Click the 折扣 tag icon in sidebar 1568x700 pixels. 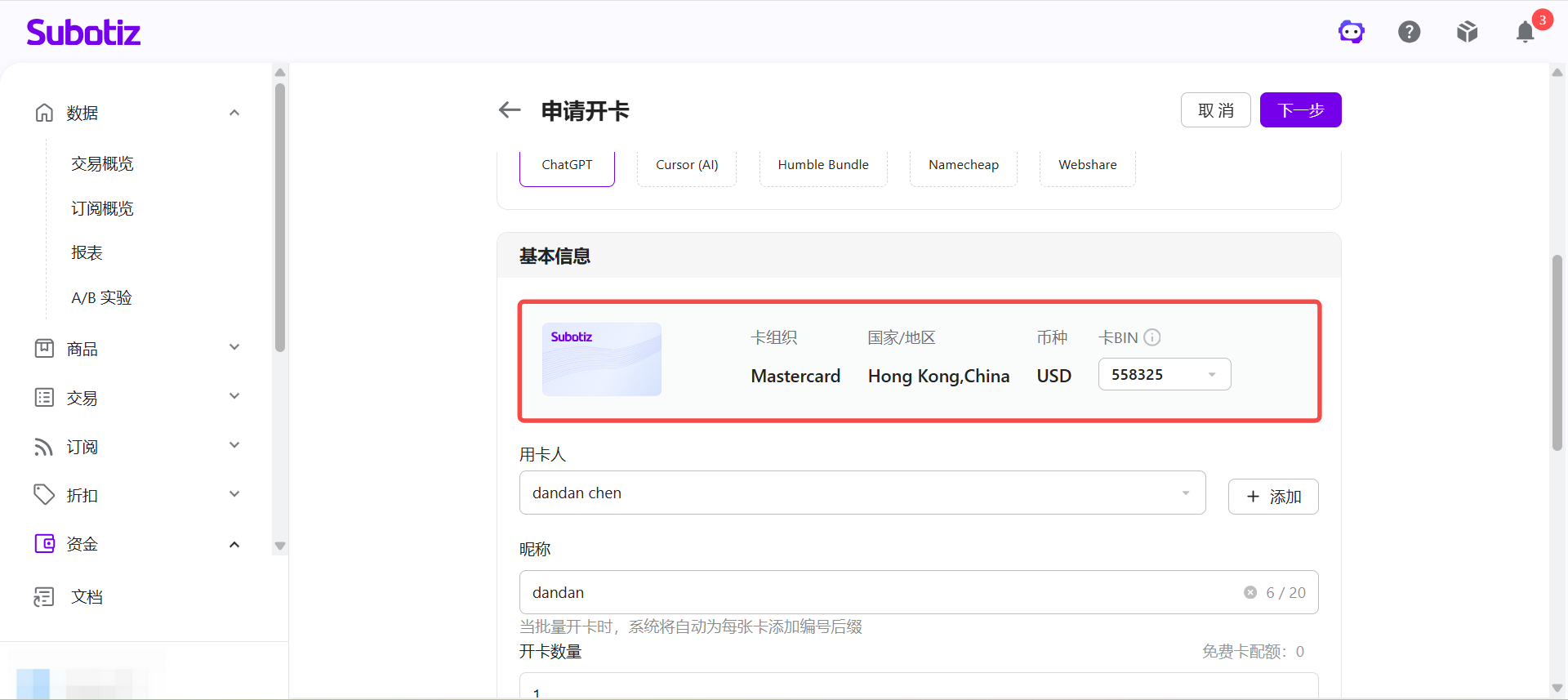[x=44, y=495]
